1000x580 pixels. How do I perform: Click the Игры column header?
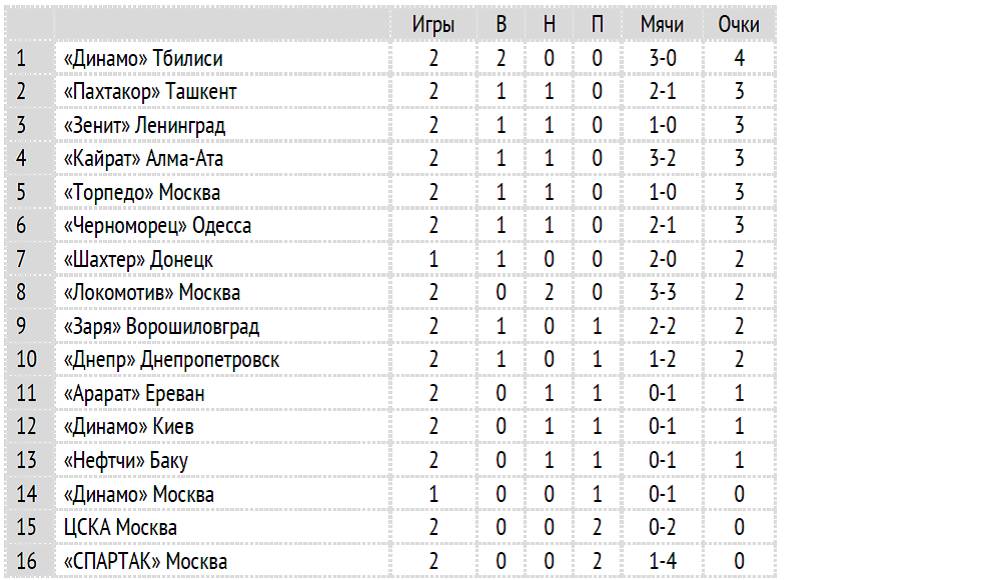pos(433,25)
